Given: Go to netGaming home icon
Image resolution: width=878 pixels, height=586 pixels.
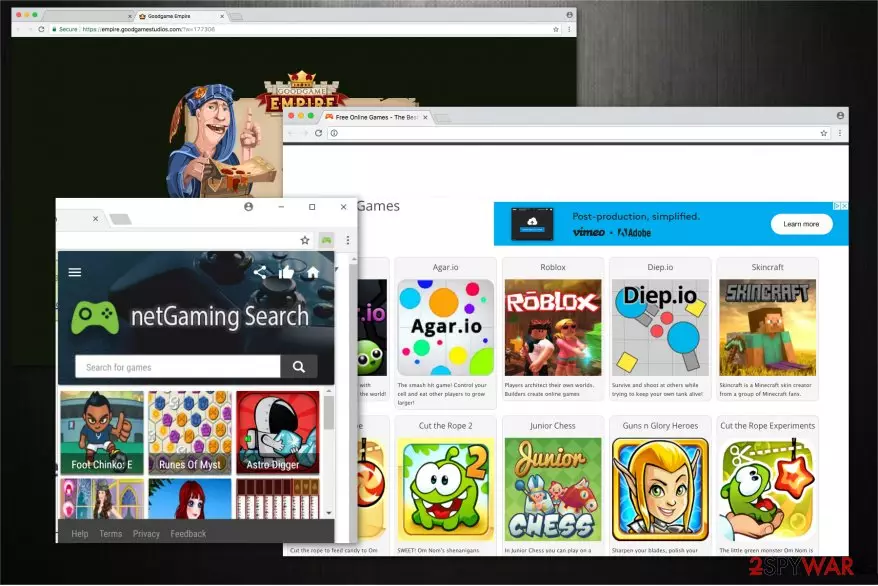Looking at the screenshot, I should (313, 272).
